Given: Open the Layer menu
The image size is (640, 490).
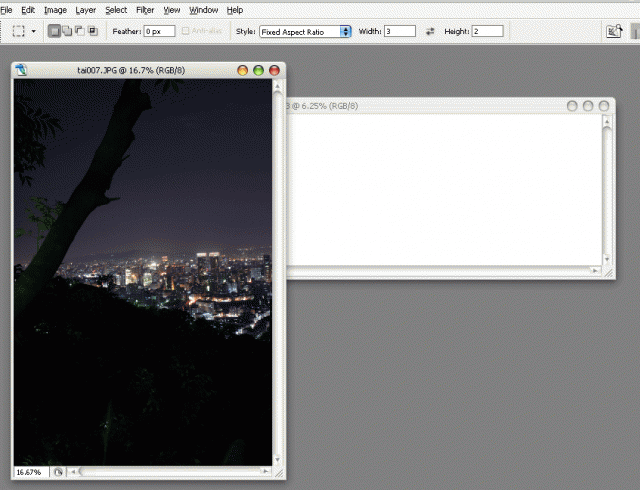Looking at the screenshot, I should point(86,10).
